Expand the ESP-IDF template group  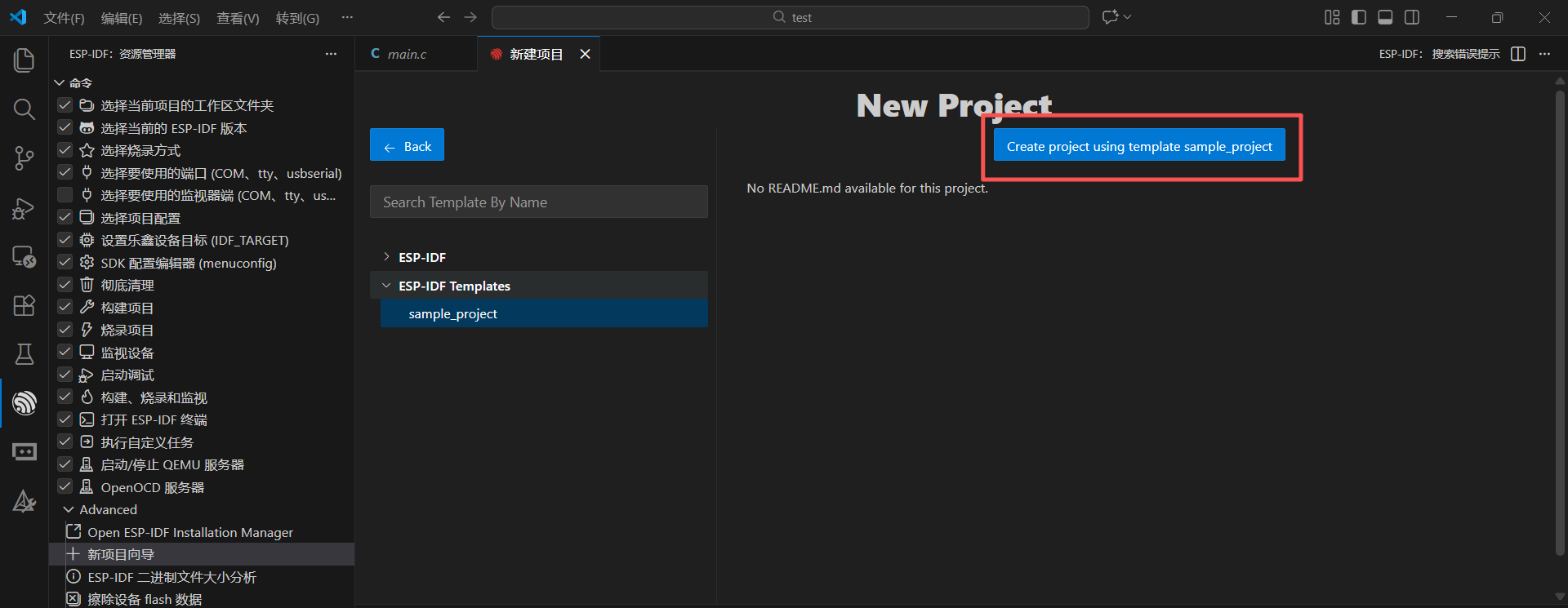tap(386, 257)
